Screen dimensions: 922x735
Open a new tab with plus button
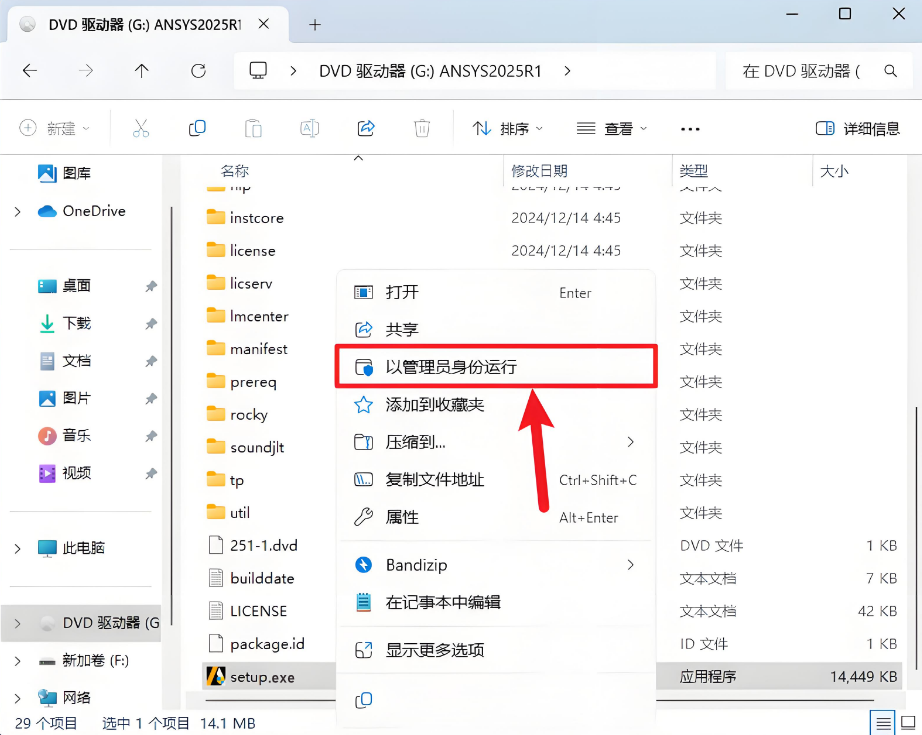pos(315,25)
